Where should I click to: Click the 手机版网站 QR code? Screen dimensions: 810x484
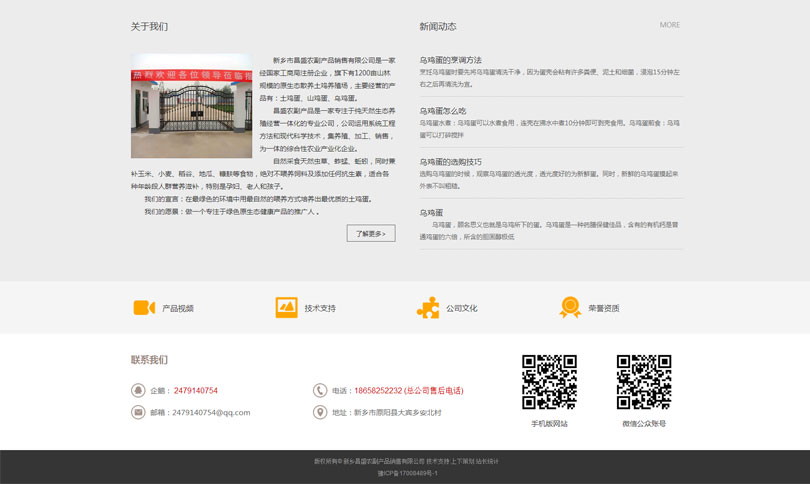[x=549, y=382]
